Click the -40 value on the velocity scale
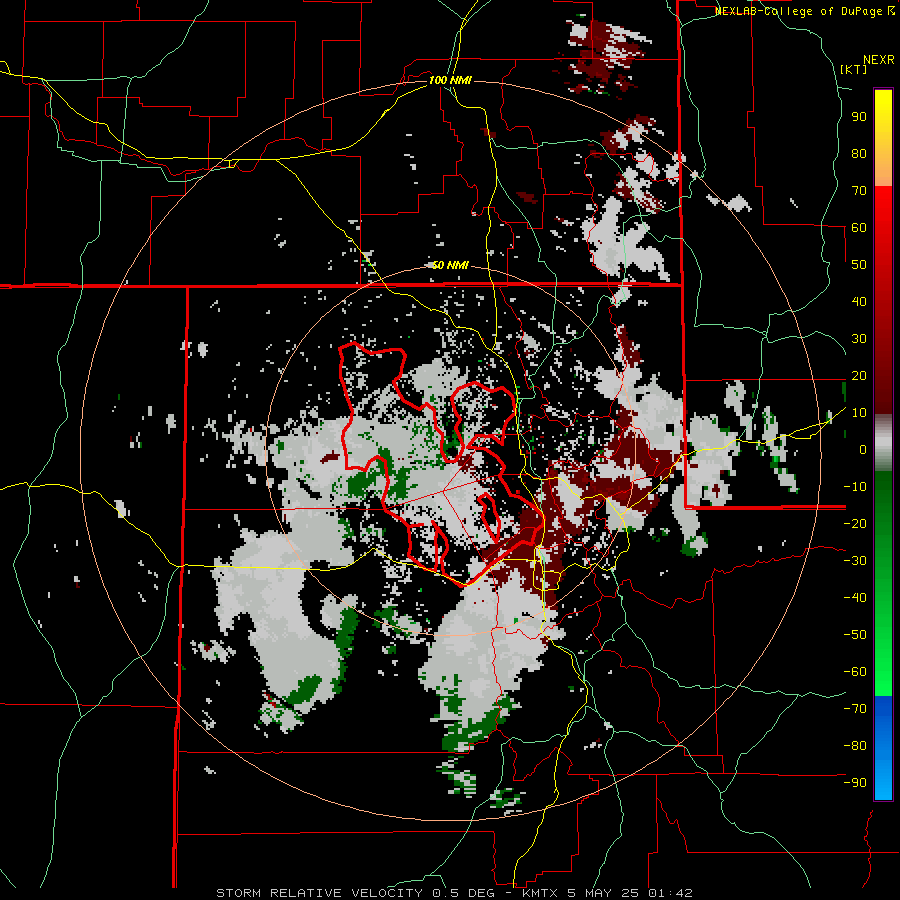The width and height of the screenshot is (900, 900). point(855,598)
